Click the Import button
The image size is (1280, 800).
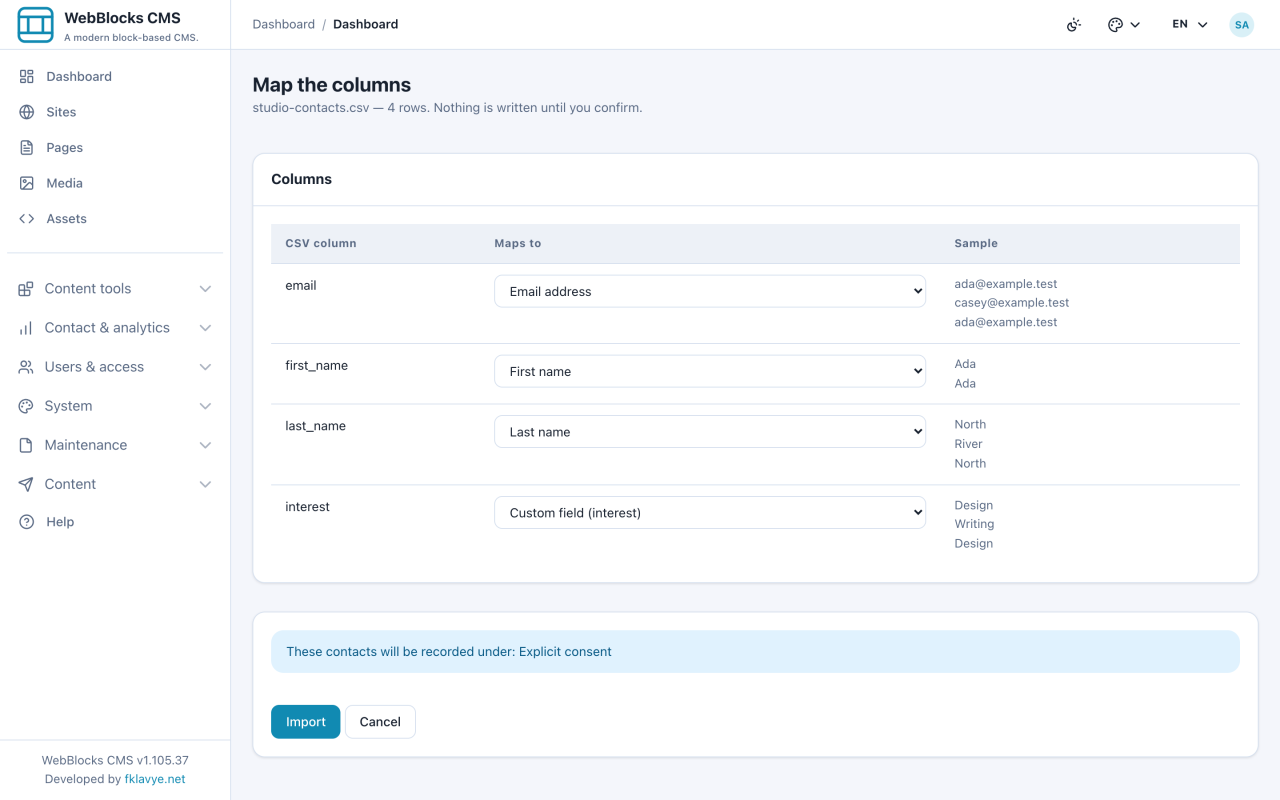point(306,722)
